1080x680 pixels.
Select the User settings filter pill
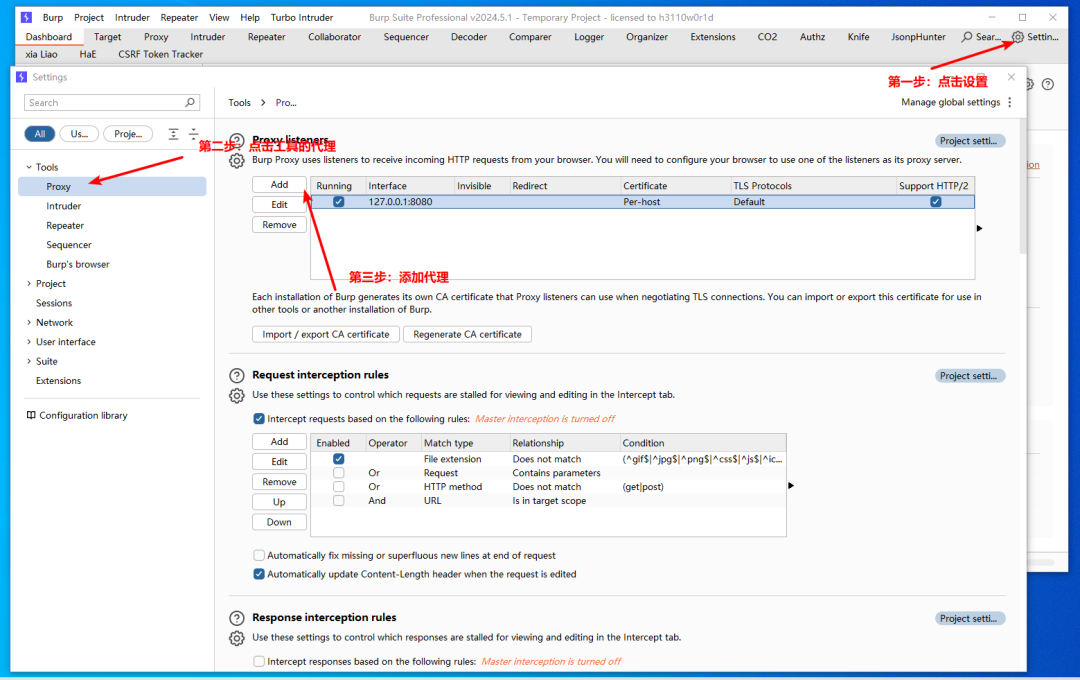79,134
